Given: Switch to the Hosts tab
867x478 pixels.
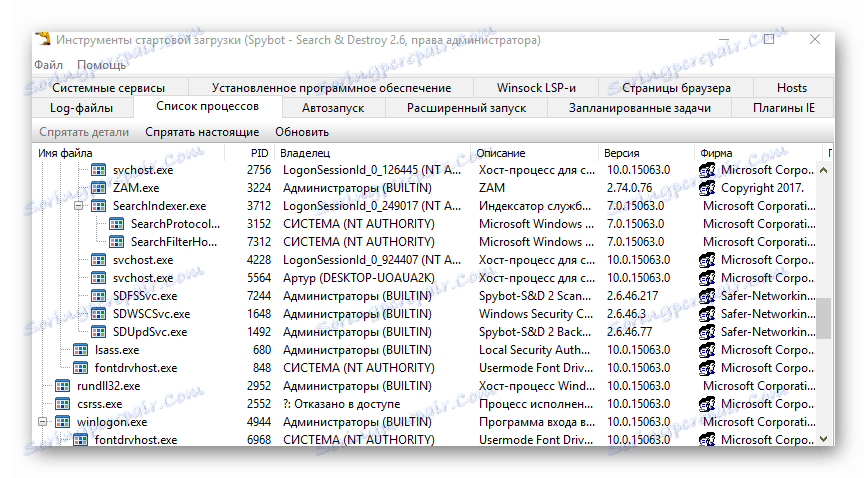Looking at the screenshot, I should click(792, 88).
